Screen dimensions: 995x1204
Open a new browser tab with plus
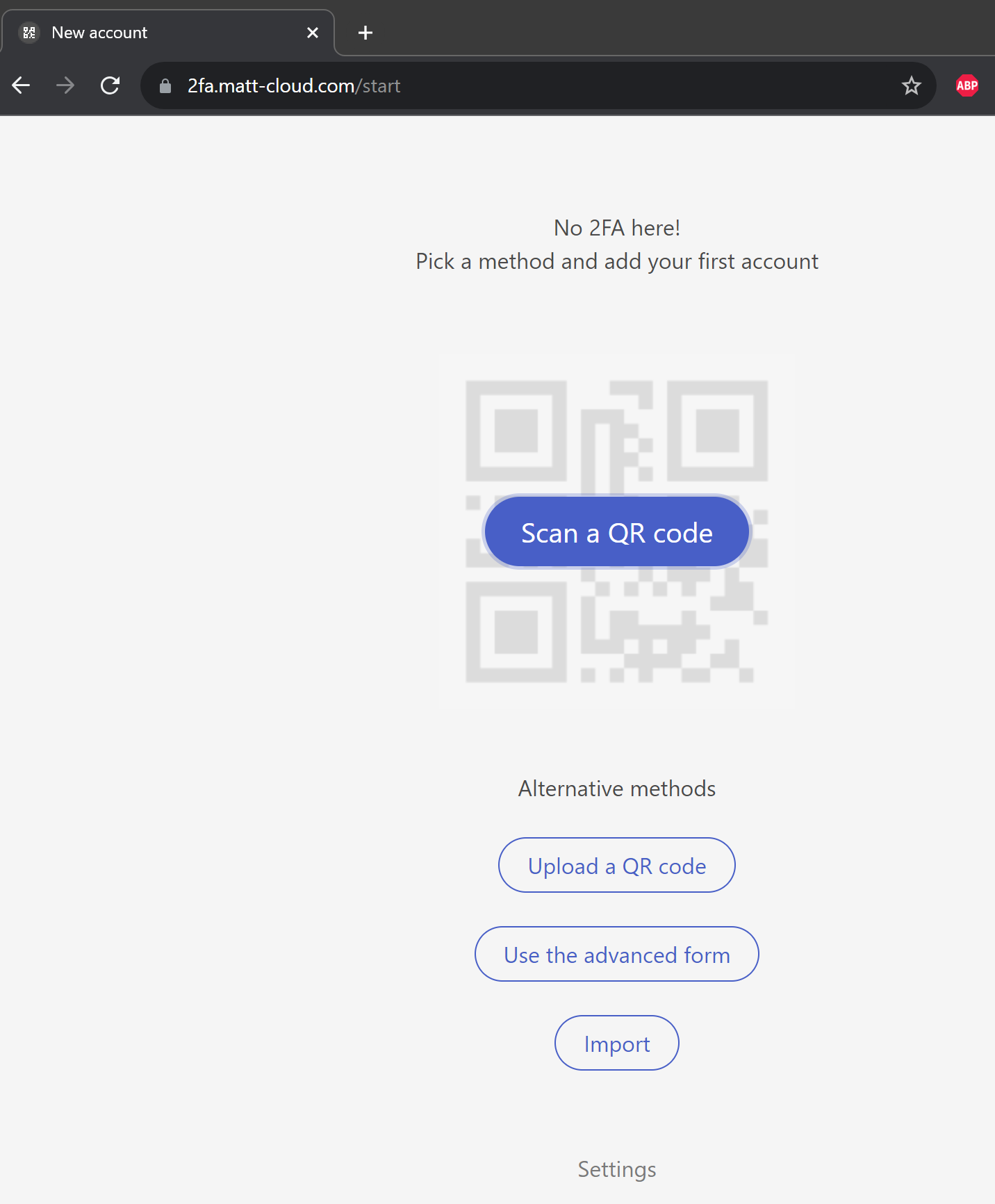(365, 33)
